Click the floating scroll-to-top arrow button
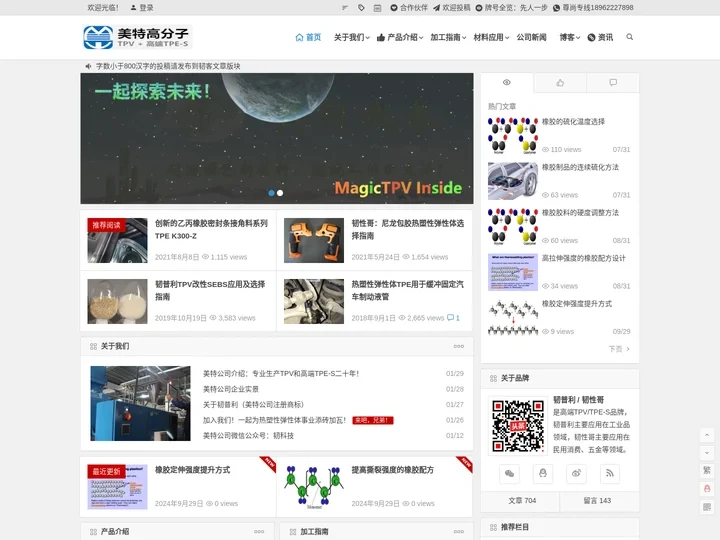The width and height of the screenshot is (720, 540). point(707,435)
